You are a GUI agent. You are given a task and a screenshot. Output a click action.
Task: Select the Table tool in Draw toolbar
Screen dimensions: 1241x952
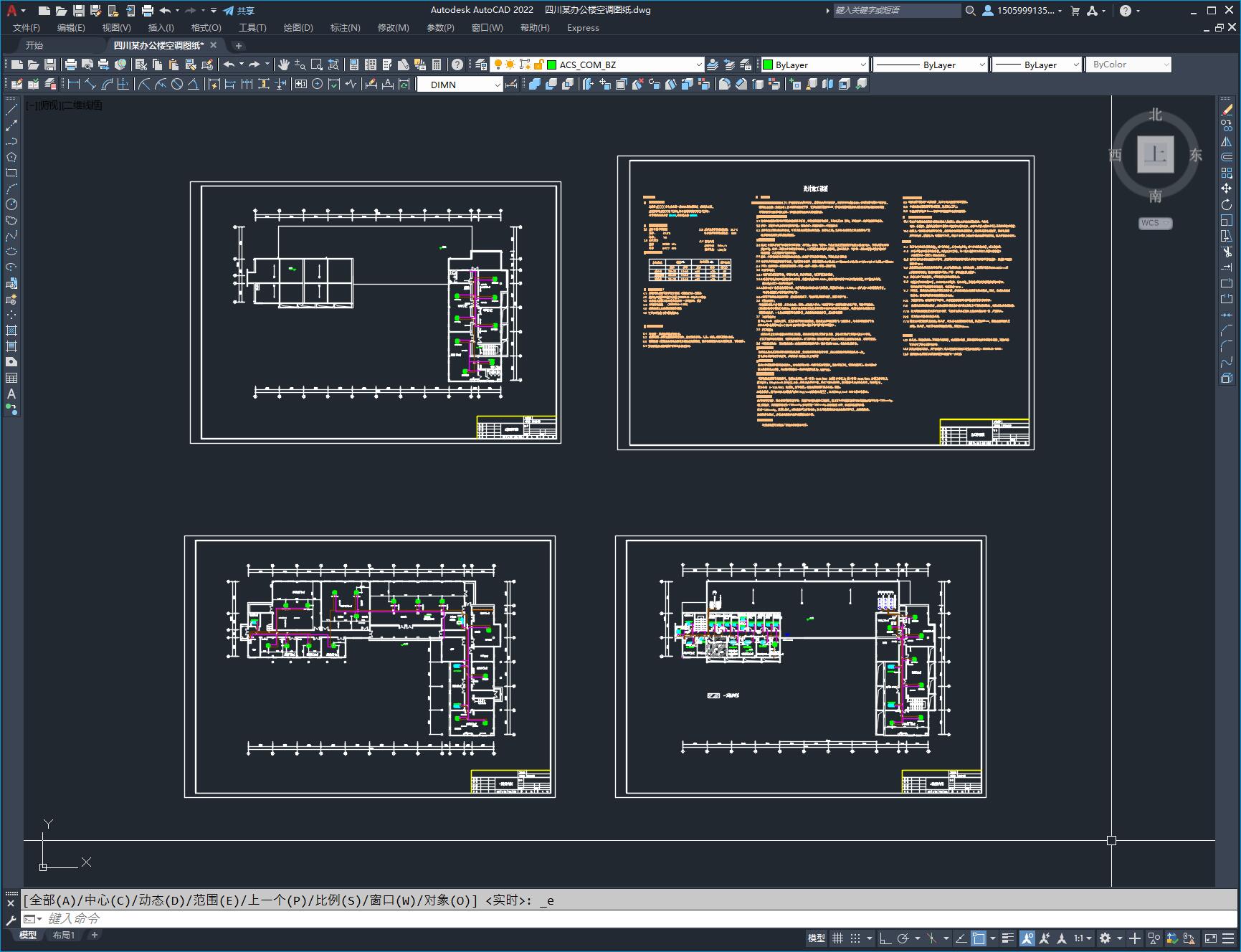click(11, 378)
